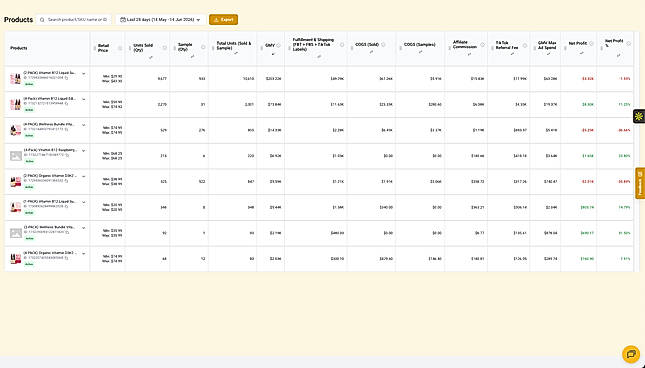Click the info icon beside GMV header
The image size is (645, 368).
point(278,46)
